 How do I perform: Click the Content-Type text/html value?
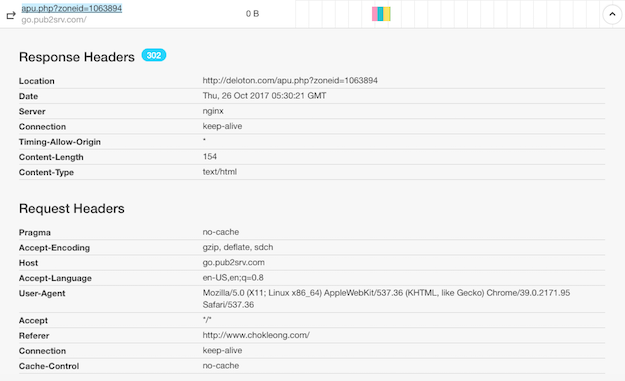[x=220, y=172]
